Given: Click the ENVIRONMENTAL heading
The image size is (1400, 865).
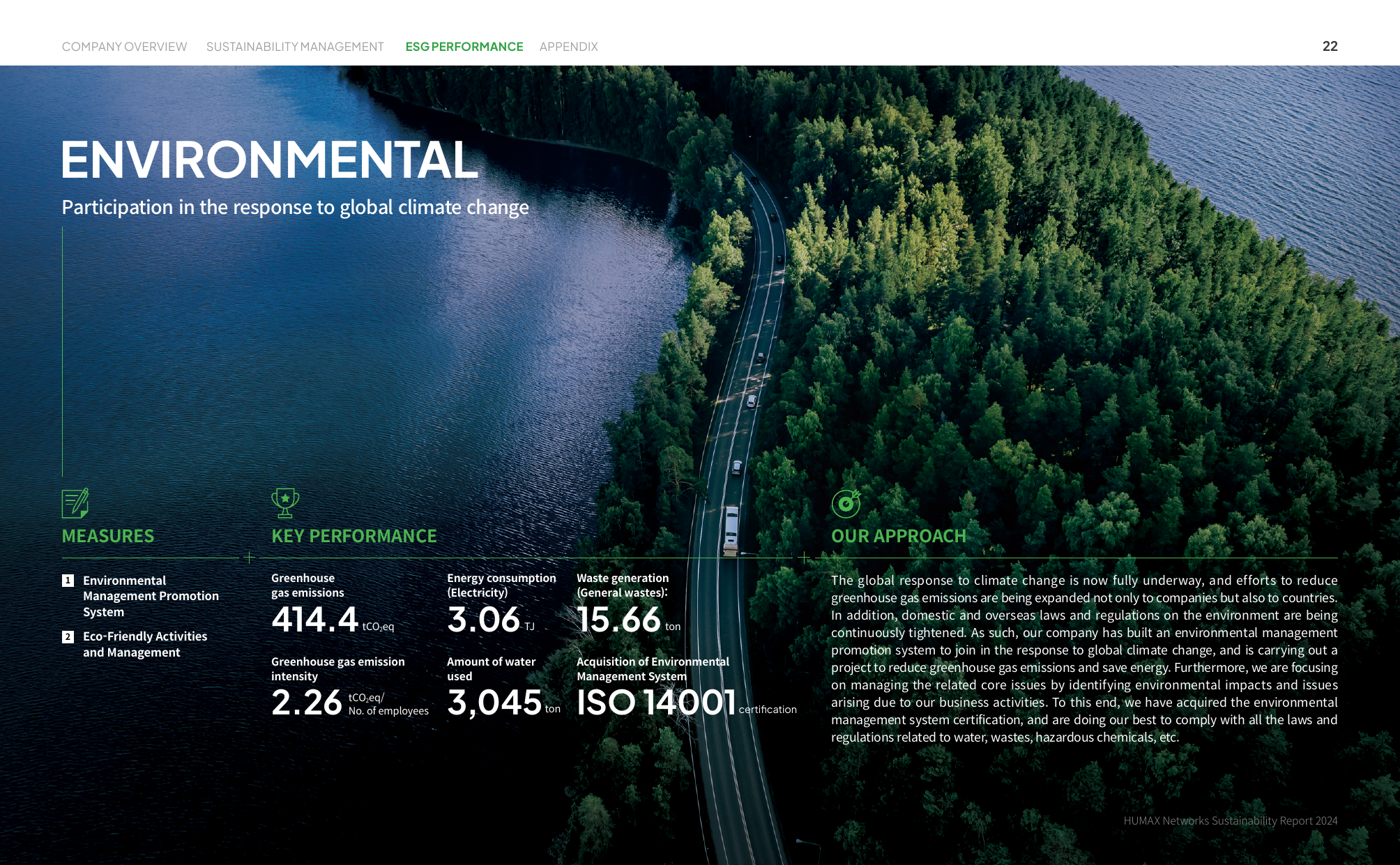Looking at the screenshot, I should click(270, 160).
